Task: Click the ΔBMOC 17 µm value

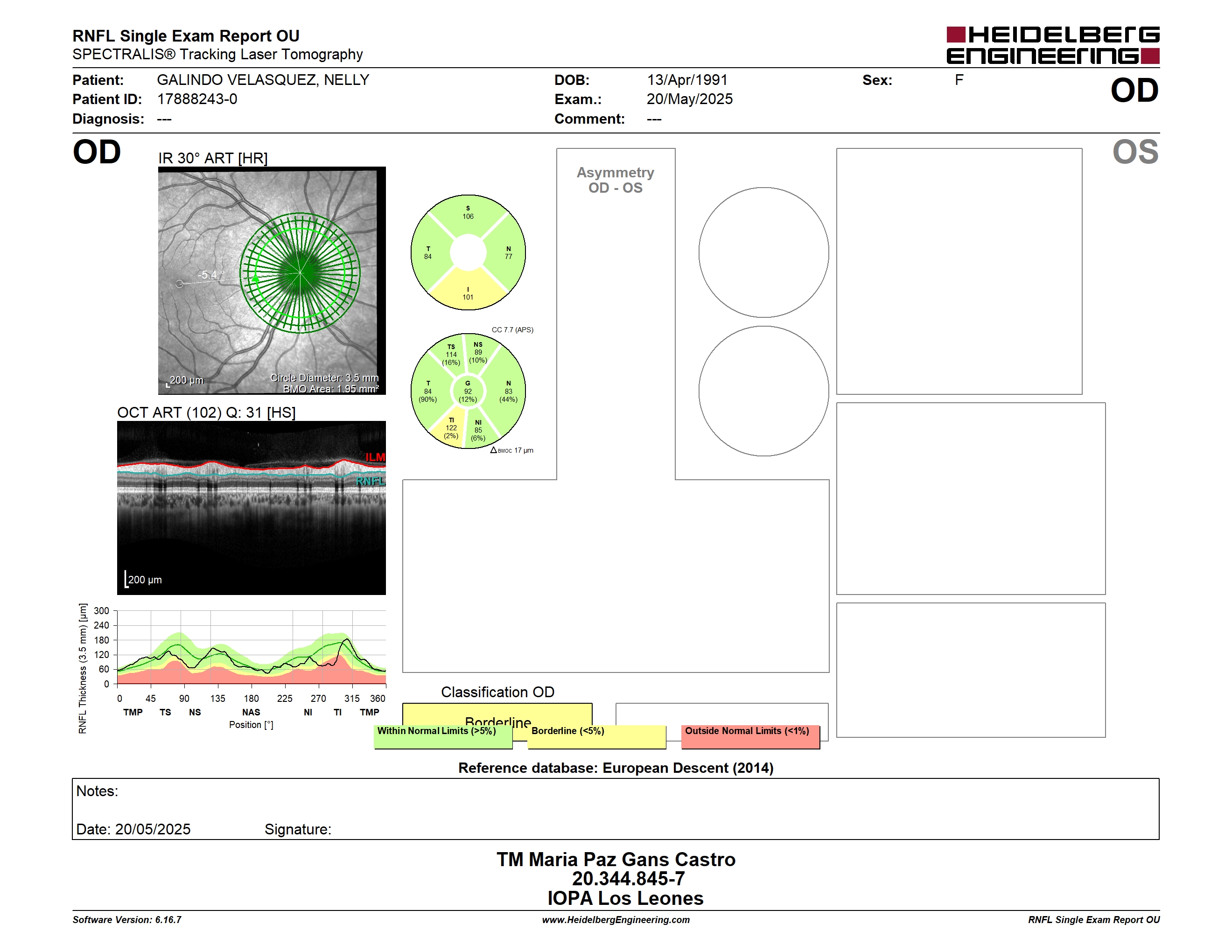Action: tap(511, 450)
